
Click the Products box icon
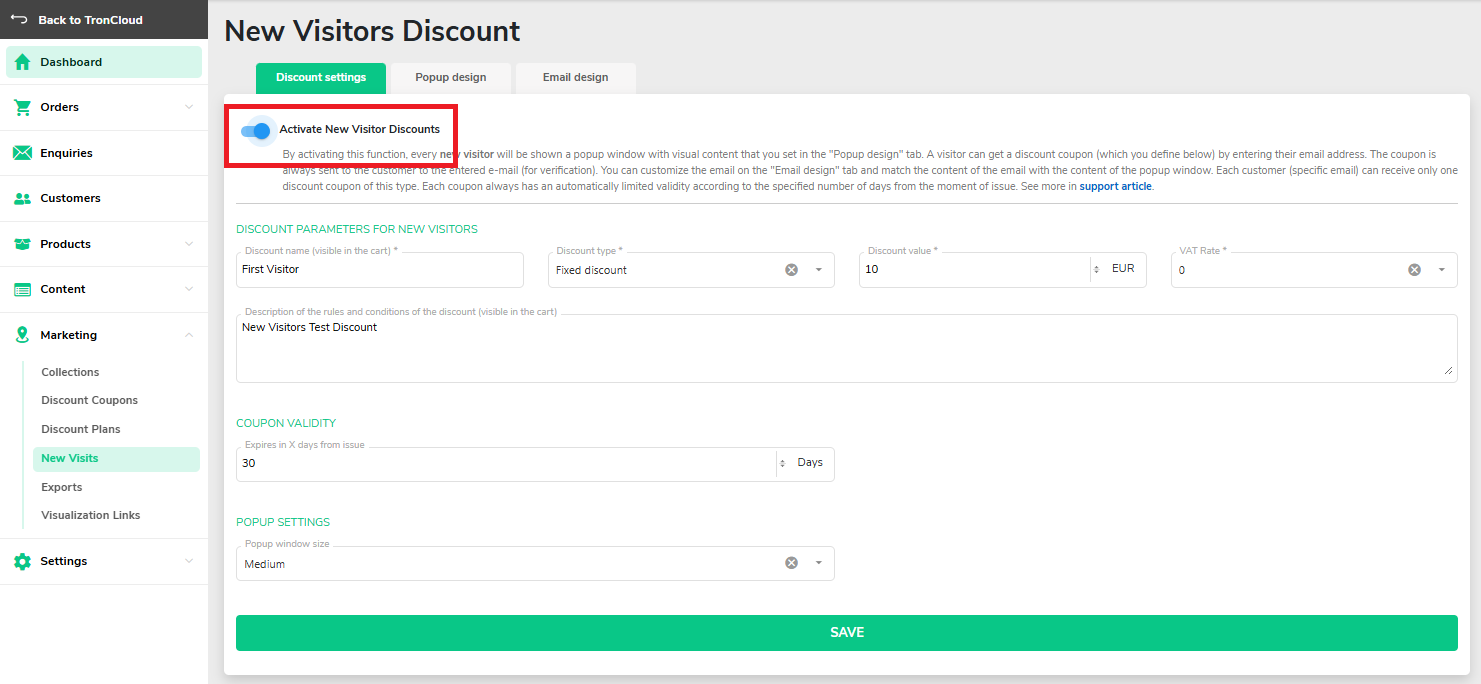[22, 244]
